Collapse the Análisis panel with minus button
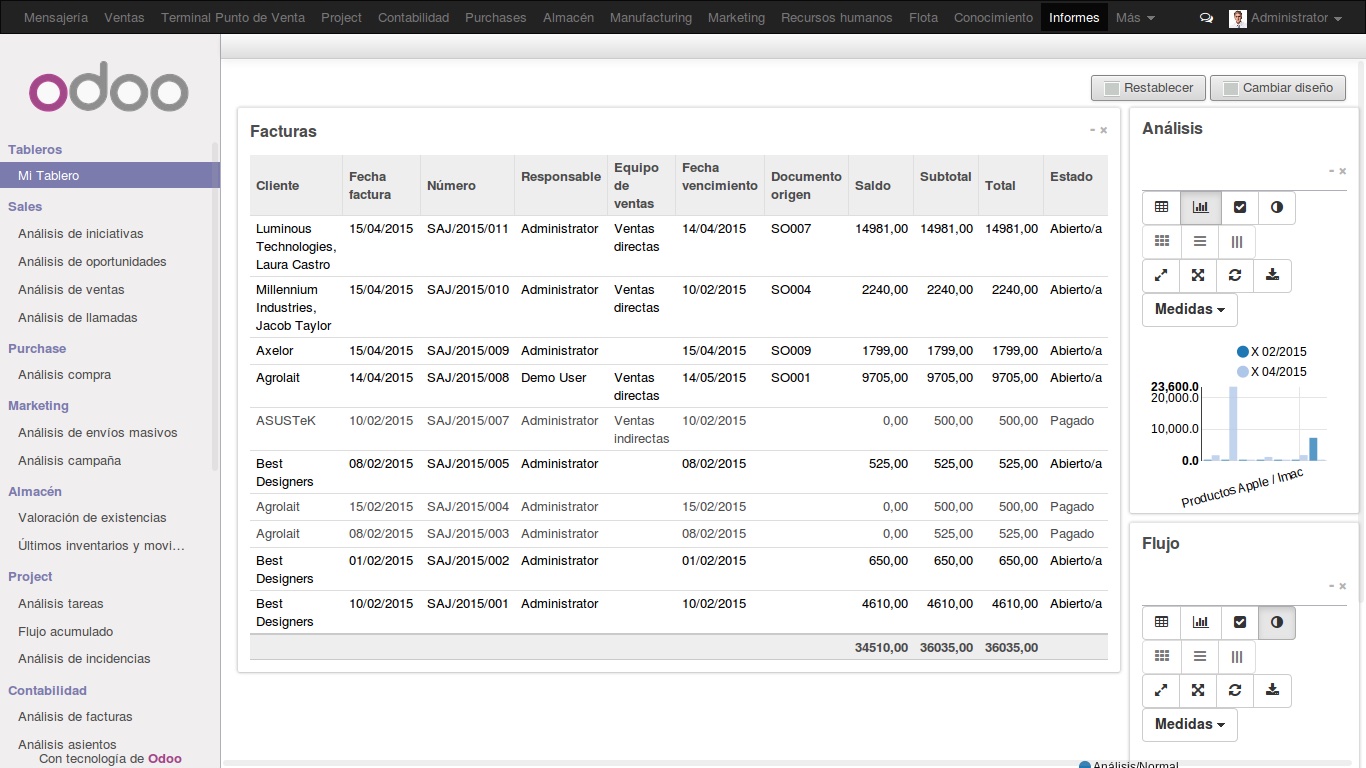This screenshot has width=1366, height=768. click(1332, 171)
